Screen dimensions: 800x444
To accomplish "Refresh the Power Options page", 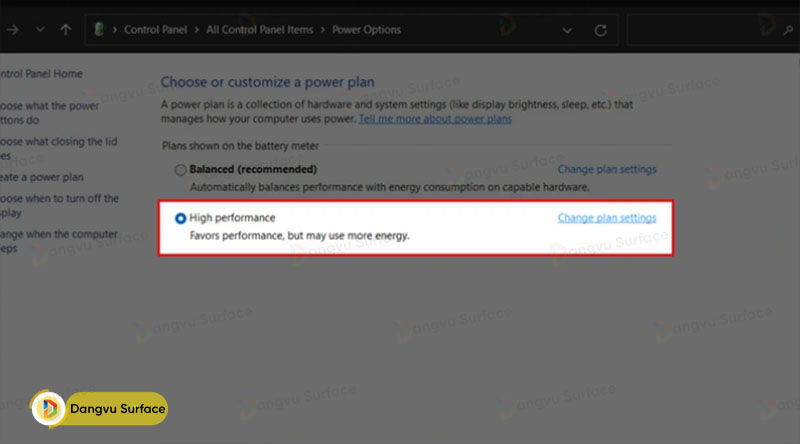I will pos(600,30).
